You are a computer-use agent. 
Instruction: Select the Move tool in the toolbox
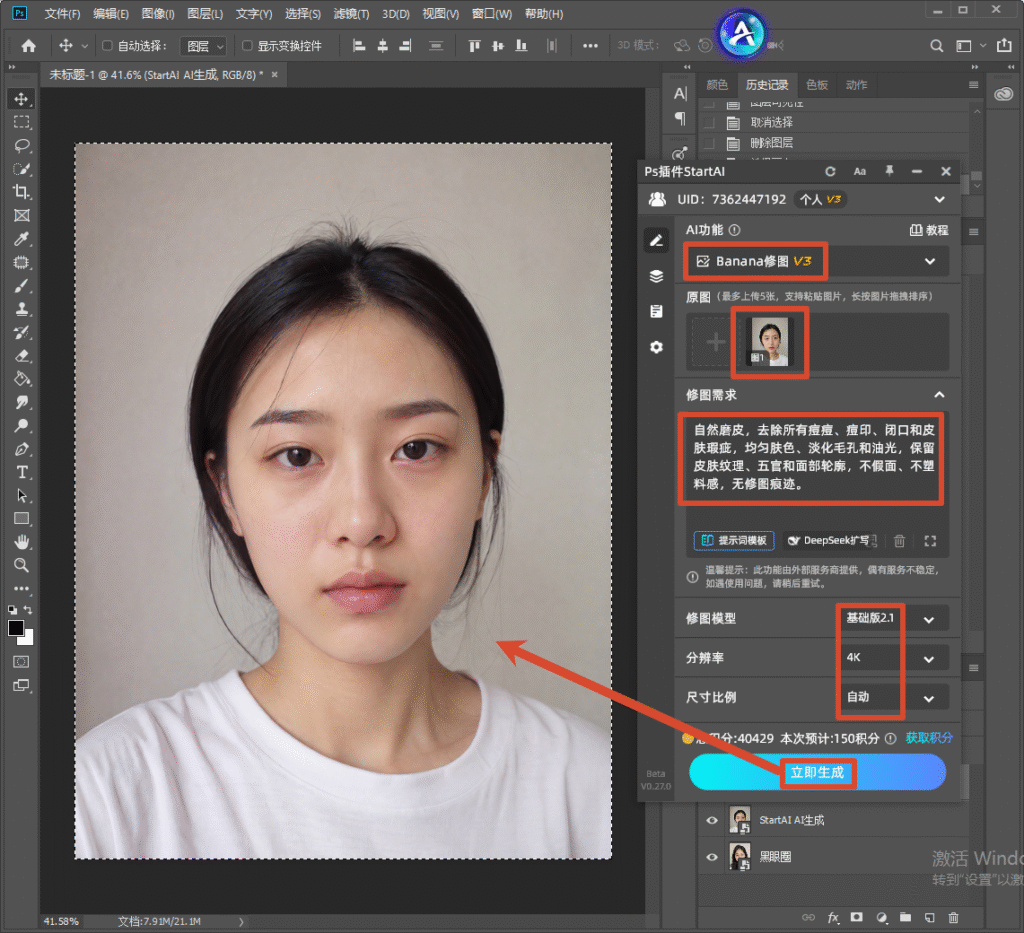21,99
